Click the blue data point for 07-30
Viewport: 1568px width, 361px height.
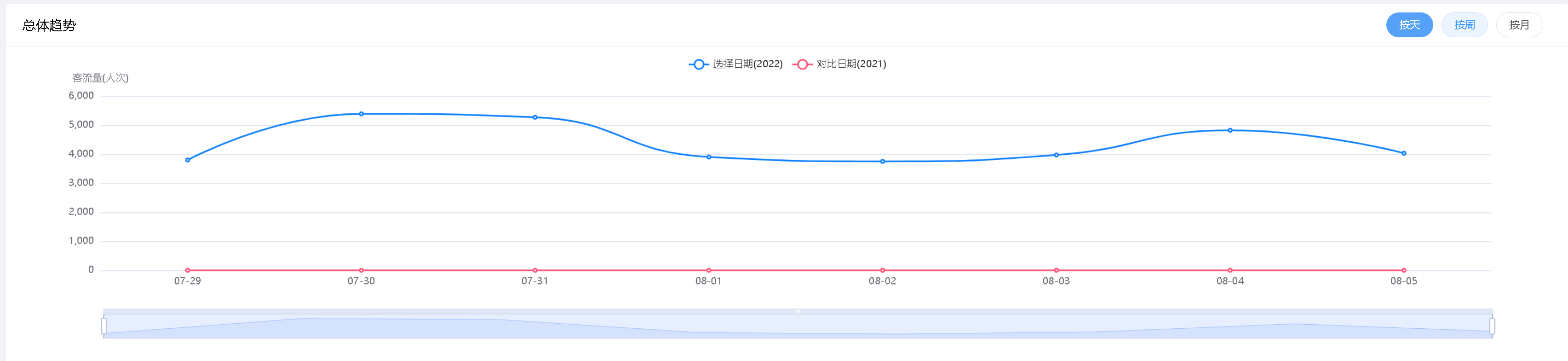click(x=361, y=114)
